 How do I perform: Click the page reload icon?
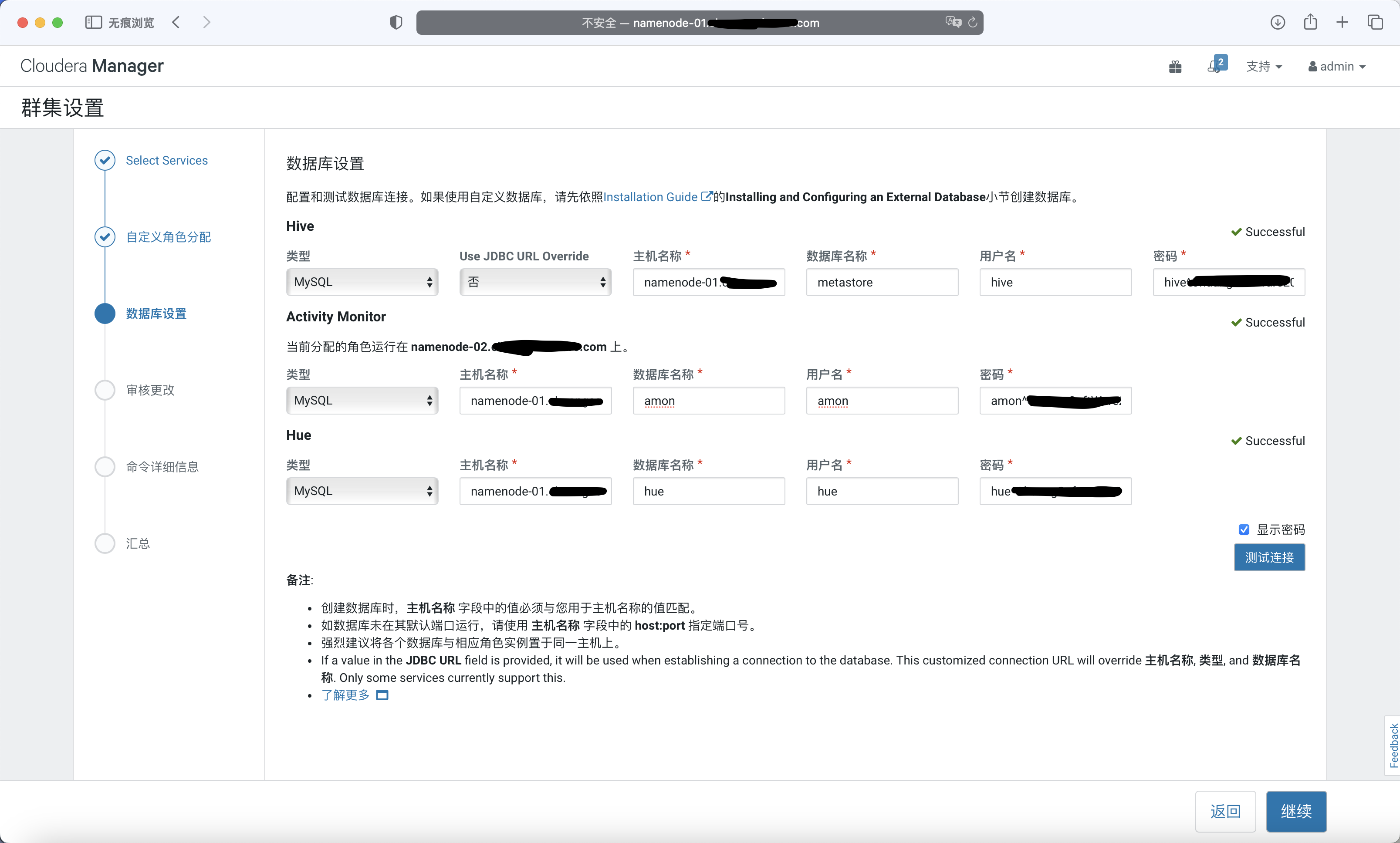[x=973, y=22]
